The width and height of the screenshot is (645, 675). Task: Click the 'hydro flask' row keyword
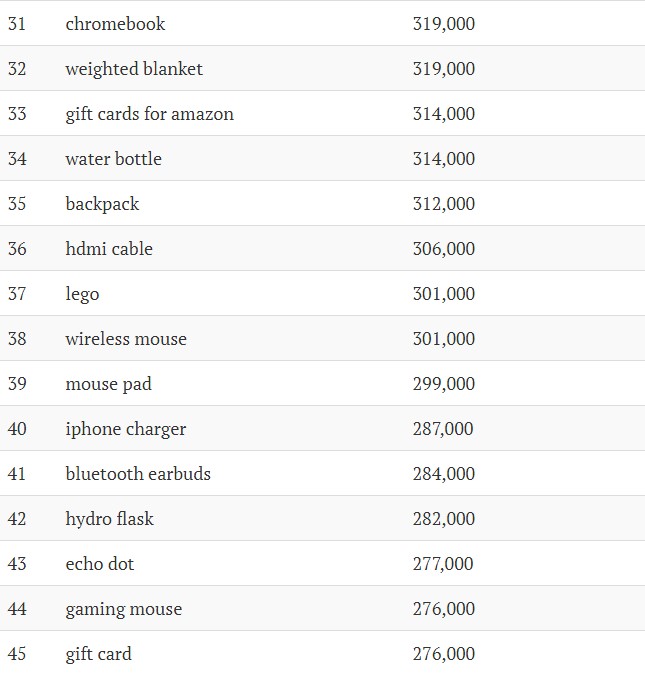109,519
